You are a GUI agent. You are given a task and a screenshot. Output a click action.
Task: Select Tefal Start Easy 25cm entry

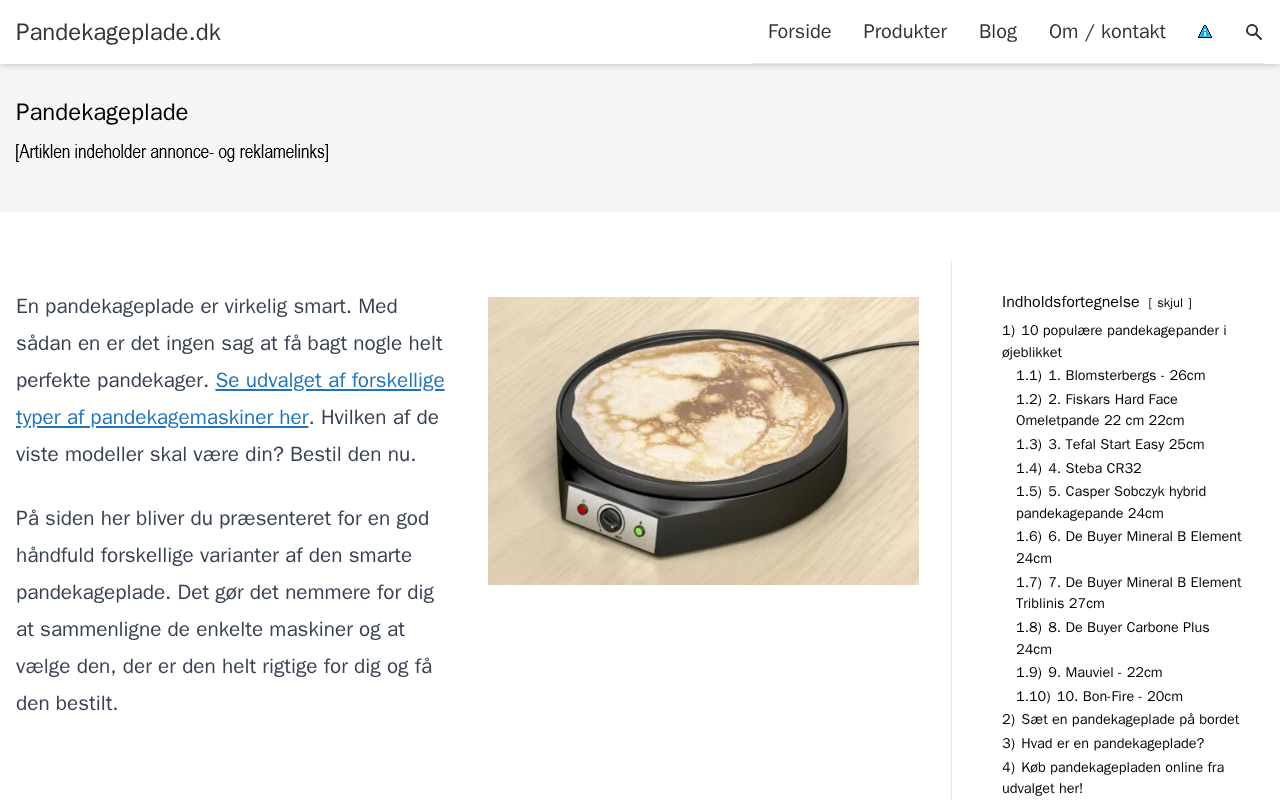click(1110, 444)
